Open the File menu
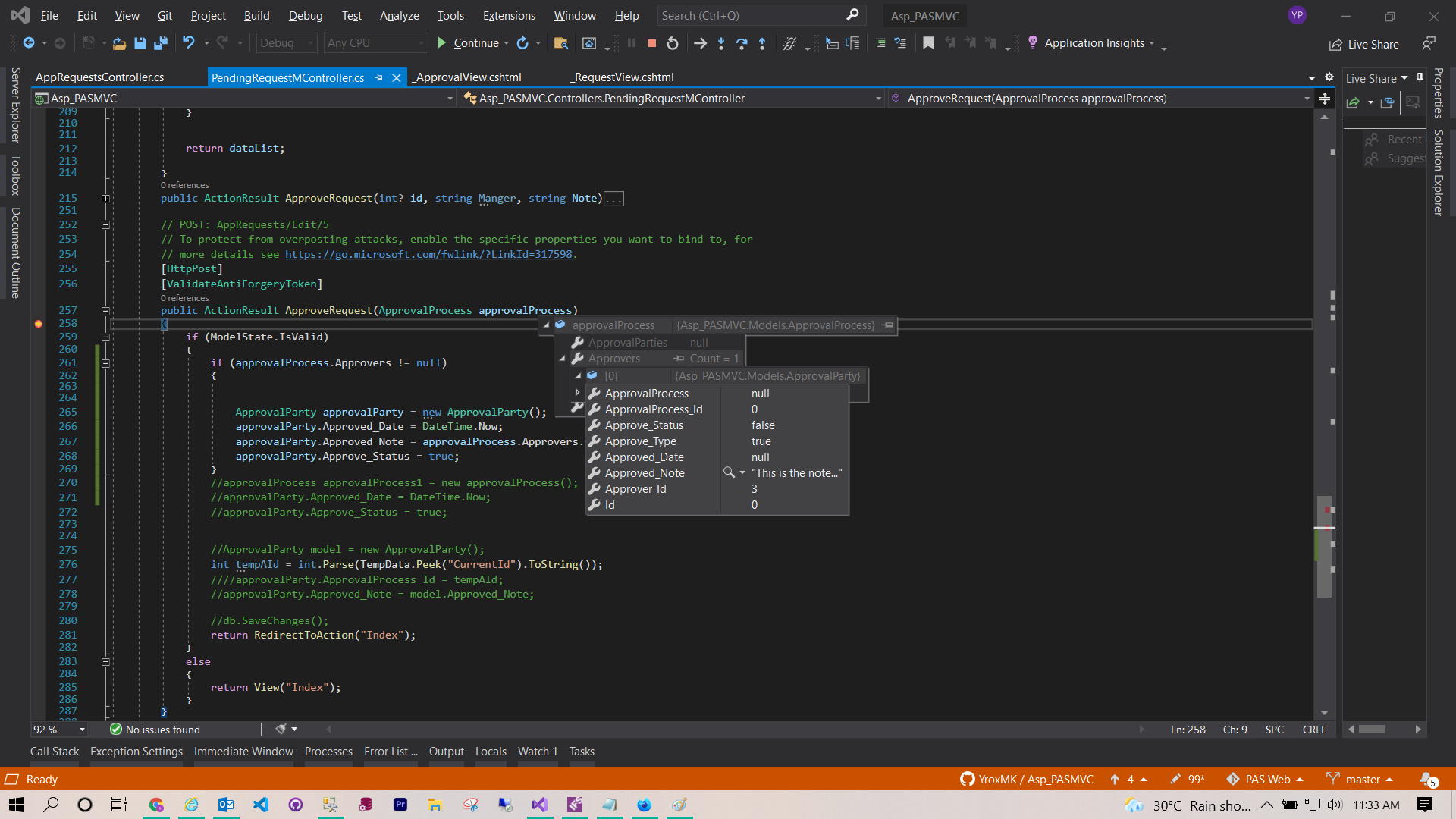1456x819 pixels. tap(49, 15)
